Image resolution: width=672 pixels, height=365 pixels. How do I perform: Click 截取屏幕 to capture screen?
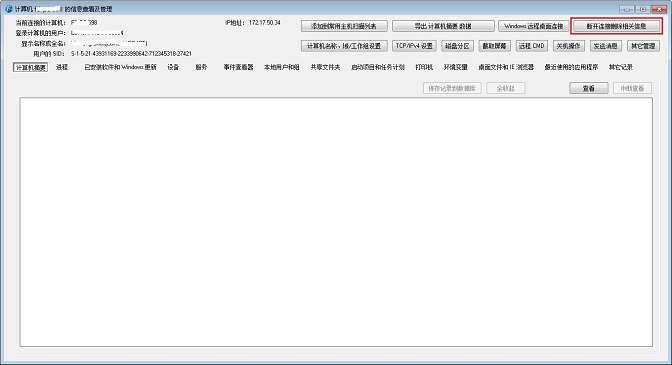tap(494, 46)
